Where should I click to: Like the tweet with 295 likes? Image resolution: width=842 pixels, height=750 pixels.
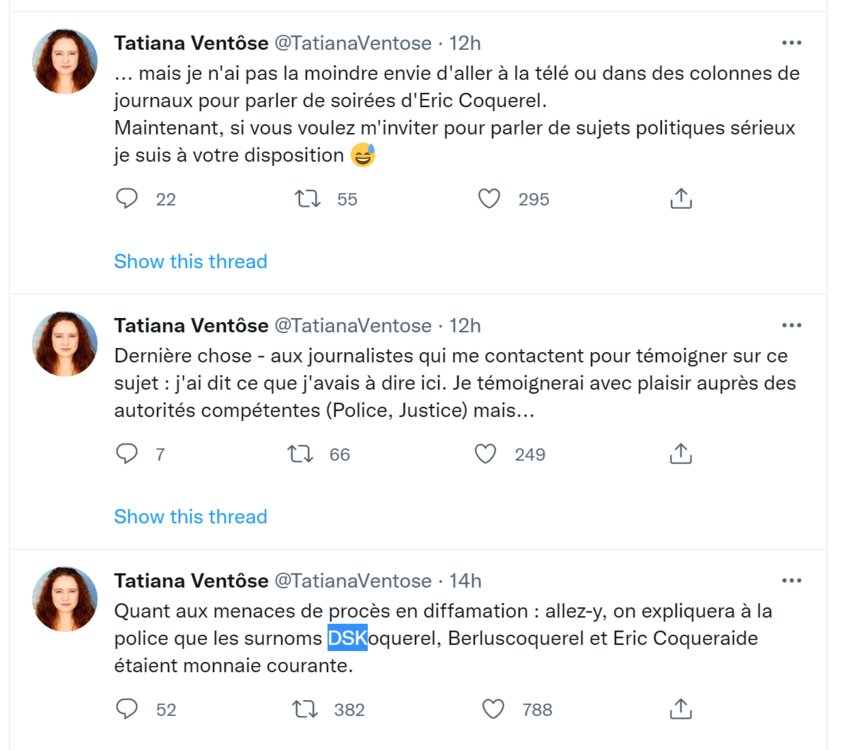tap(489, 199)
